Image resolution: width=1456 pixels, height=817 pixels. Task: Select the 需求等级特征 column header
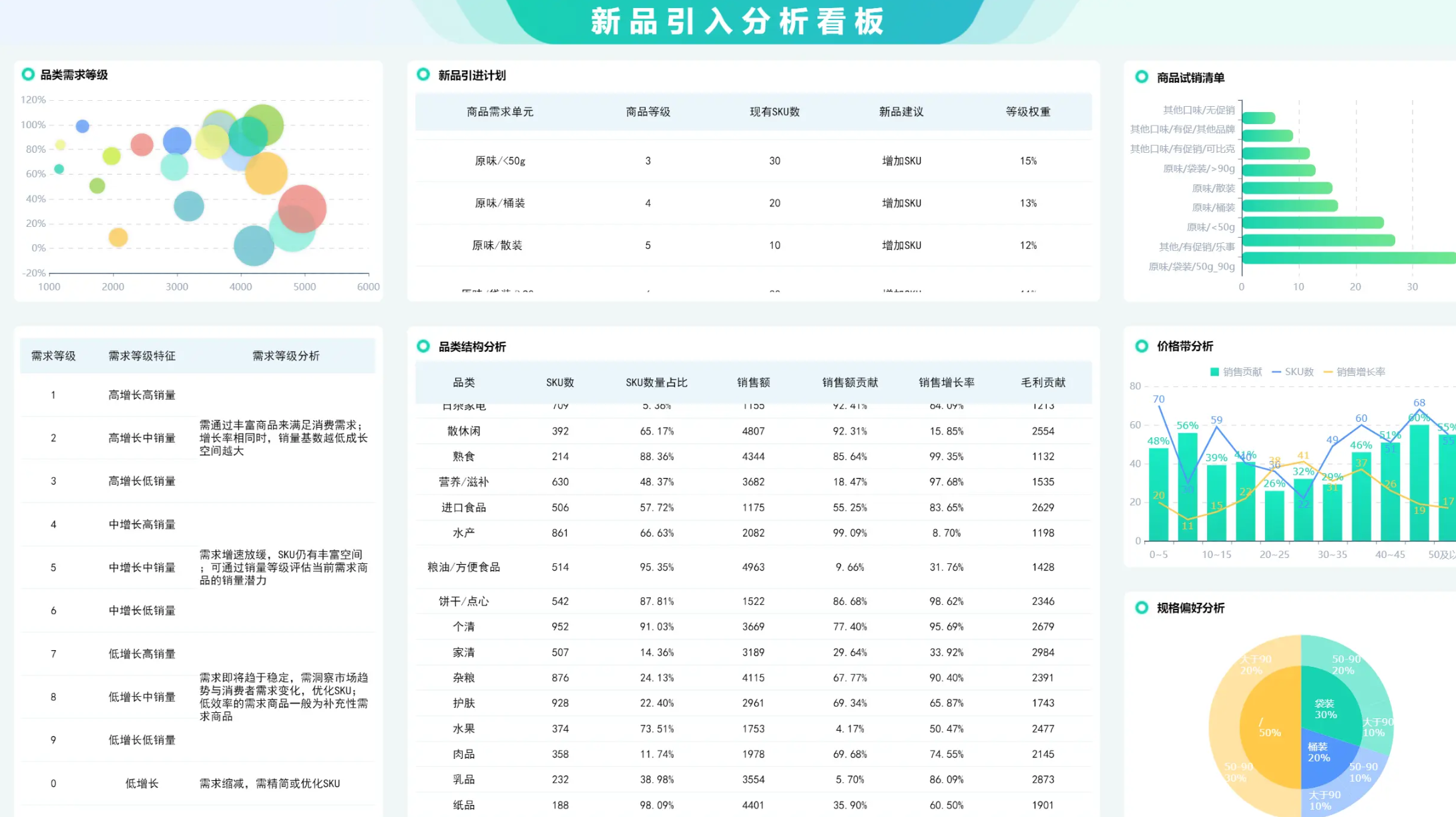pyautogui.click(x=142, y=356)
